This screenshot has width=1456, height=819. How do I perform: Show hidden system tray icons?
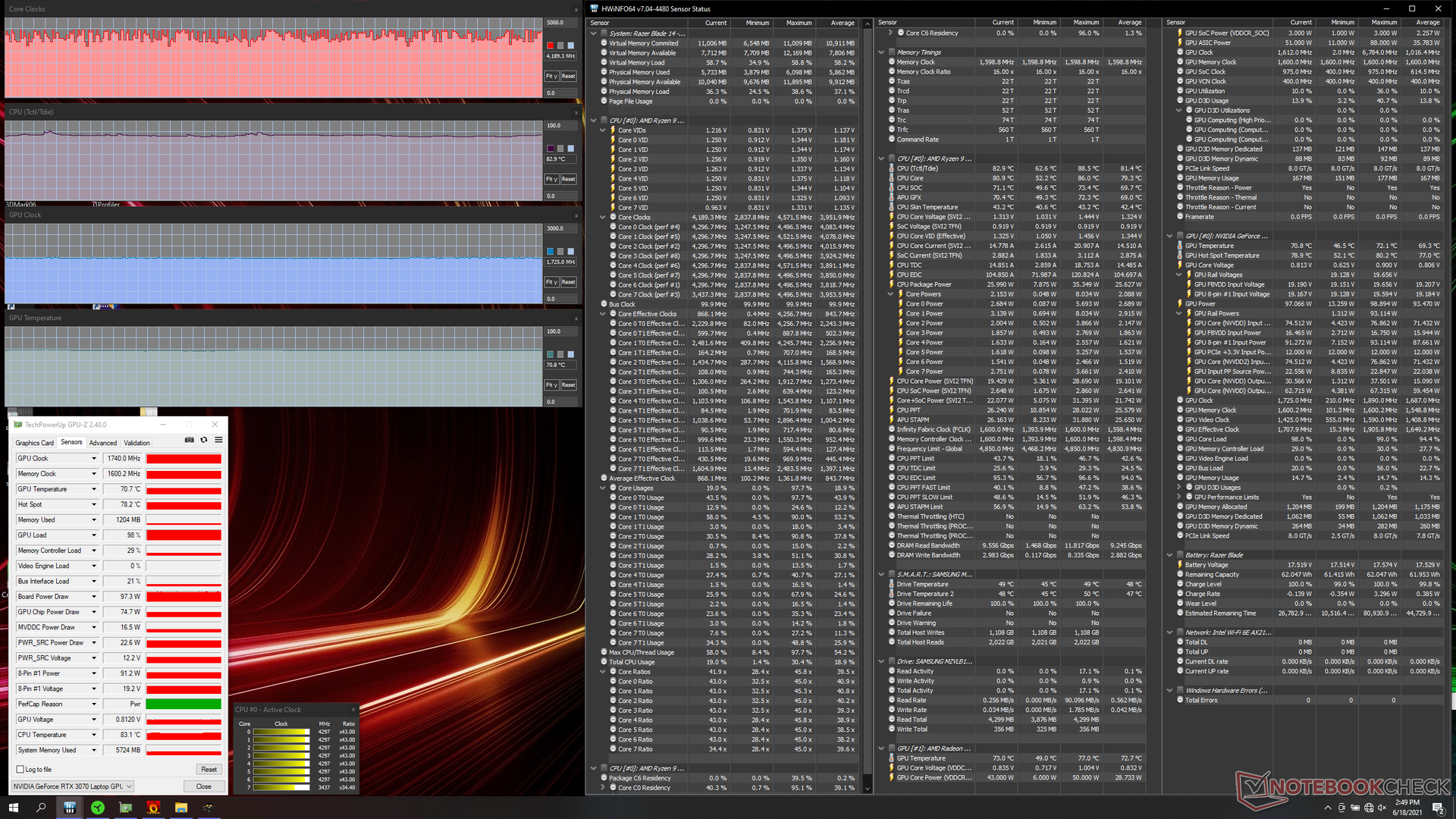click(x=1327, y=808)
